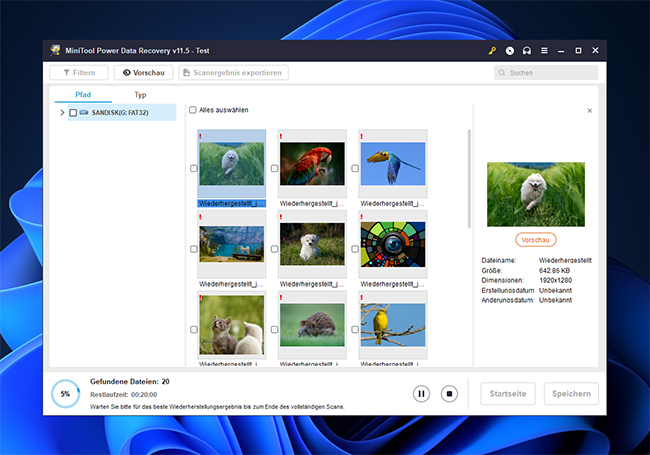Check the yellow bird photo checkbox

(355, 329)
